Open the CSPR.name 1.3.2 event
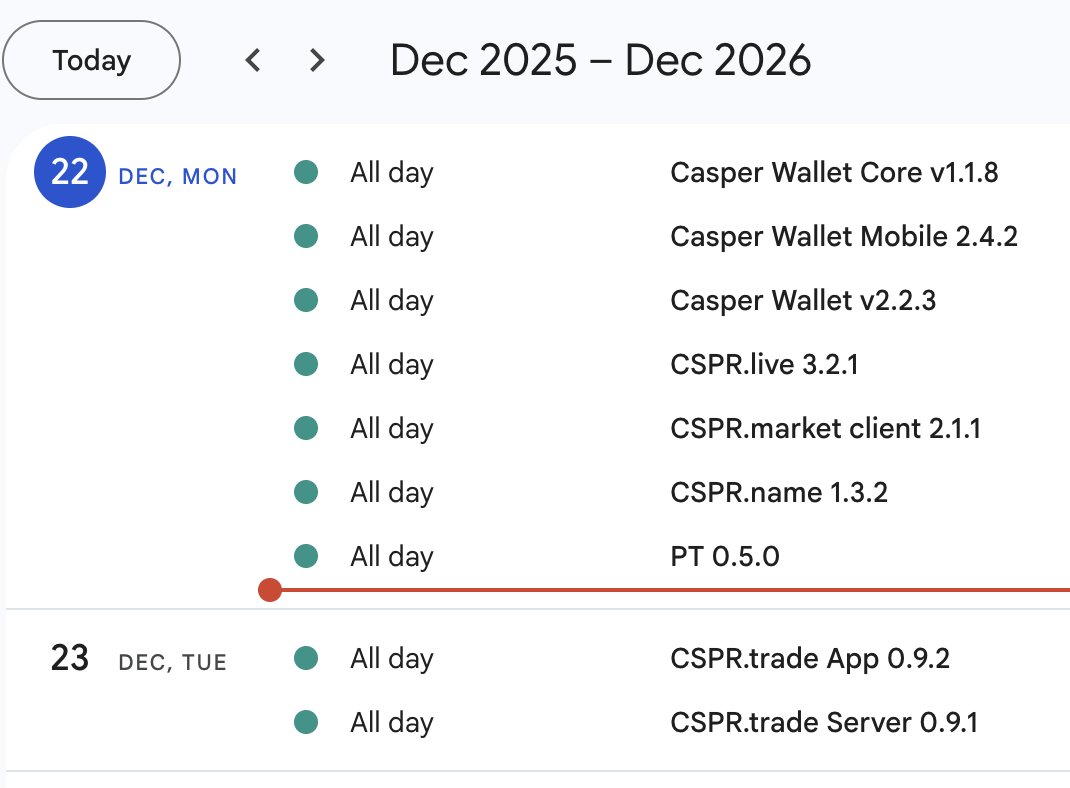The width and height of the screenshot is (1070, 788). [x=779, y=493]
